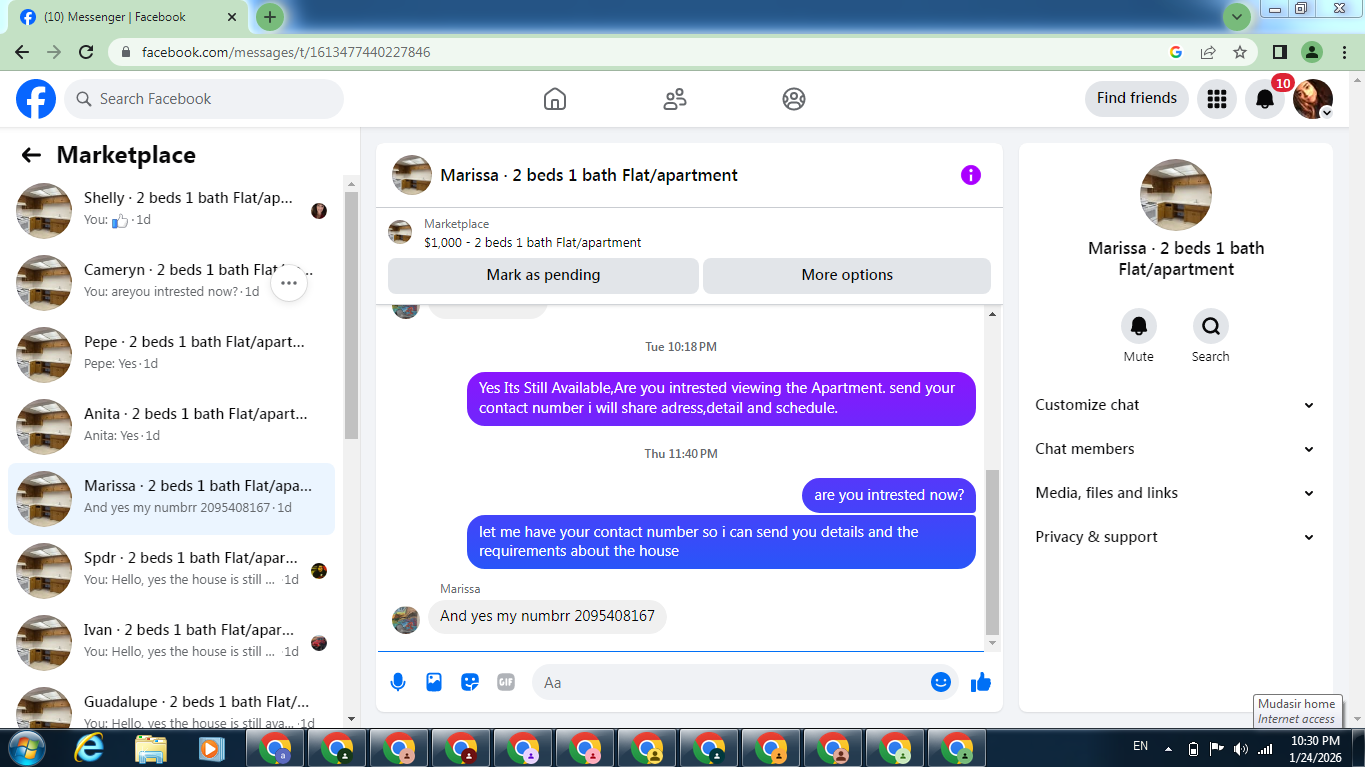
Task: Click the taskbar volume speaker icon
Action: click(1241, 748)
